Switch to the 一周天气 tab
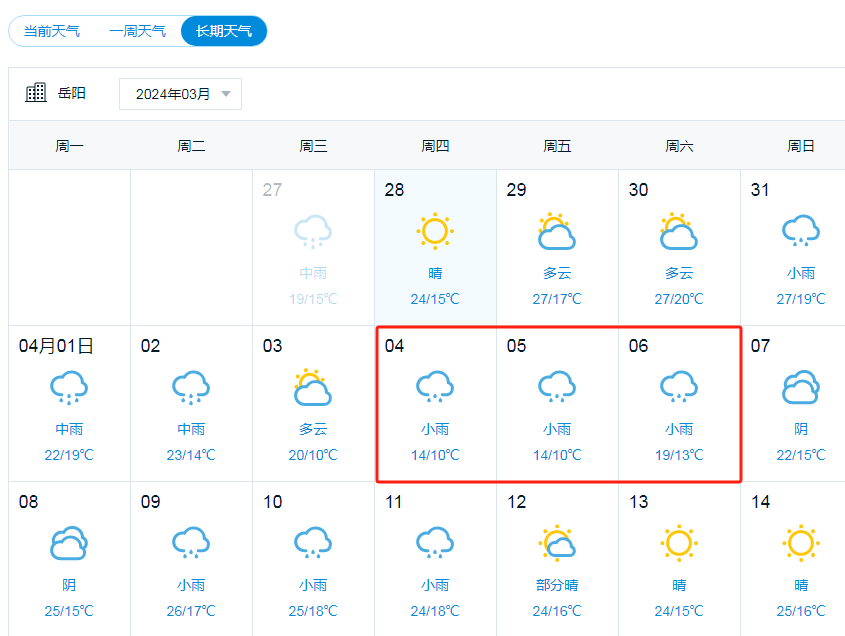 138,31
